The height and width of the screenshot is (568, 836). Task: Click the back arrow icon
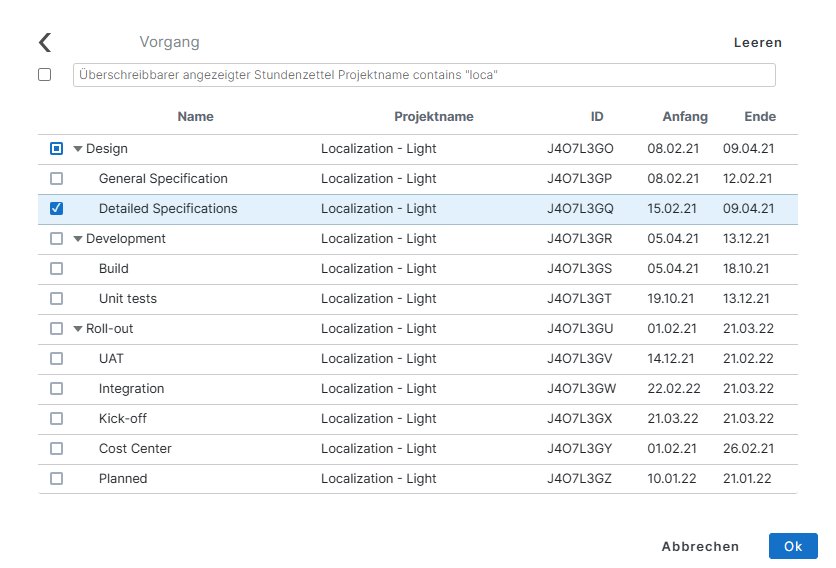point(44,42)
